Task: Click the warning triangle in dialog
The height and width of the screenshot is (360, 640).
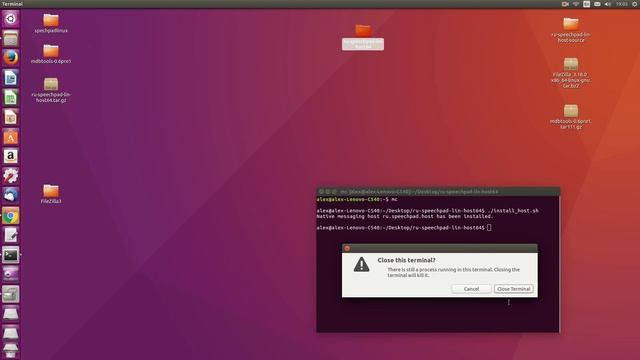Action: click(361, 265)
